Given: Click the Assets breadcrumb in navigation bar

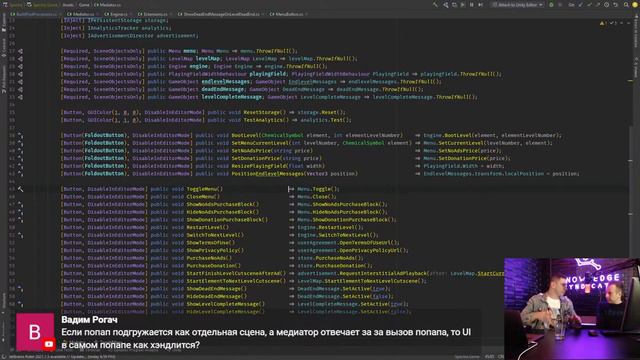Looking at the screenshot, I should tap(68, 5).
